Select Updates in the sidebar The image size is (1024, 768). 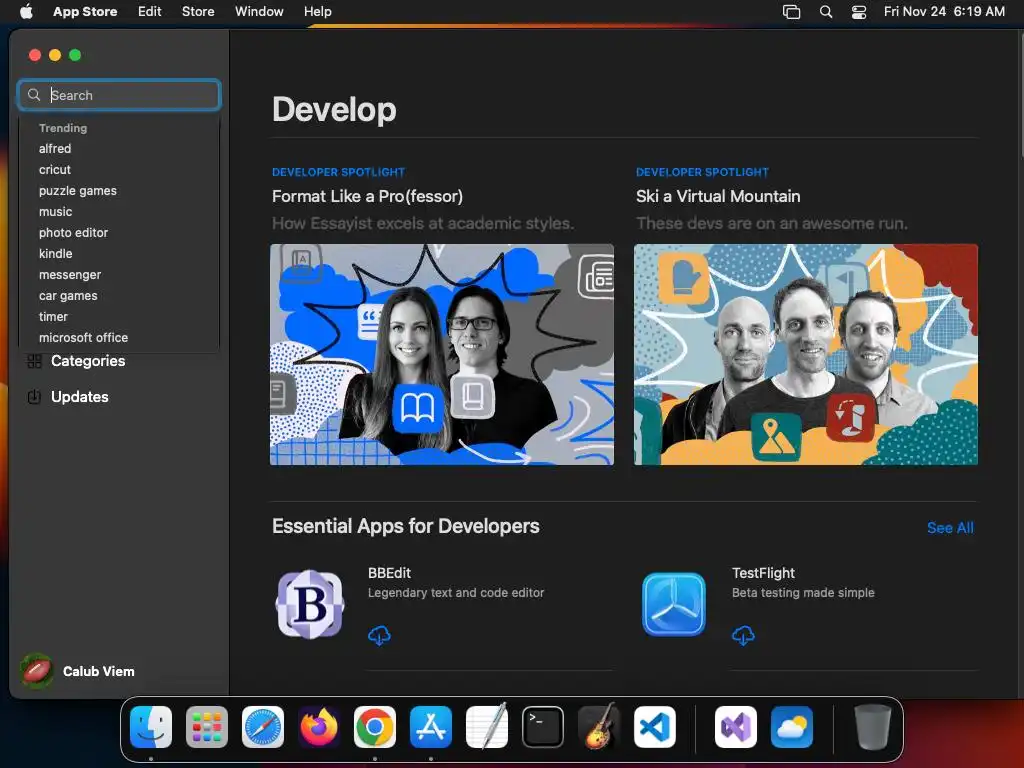coord(80,396)
